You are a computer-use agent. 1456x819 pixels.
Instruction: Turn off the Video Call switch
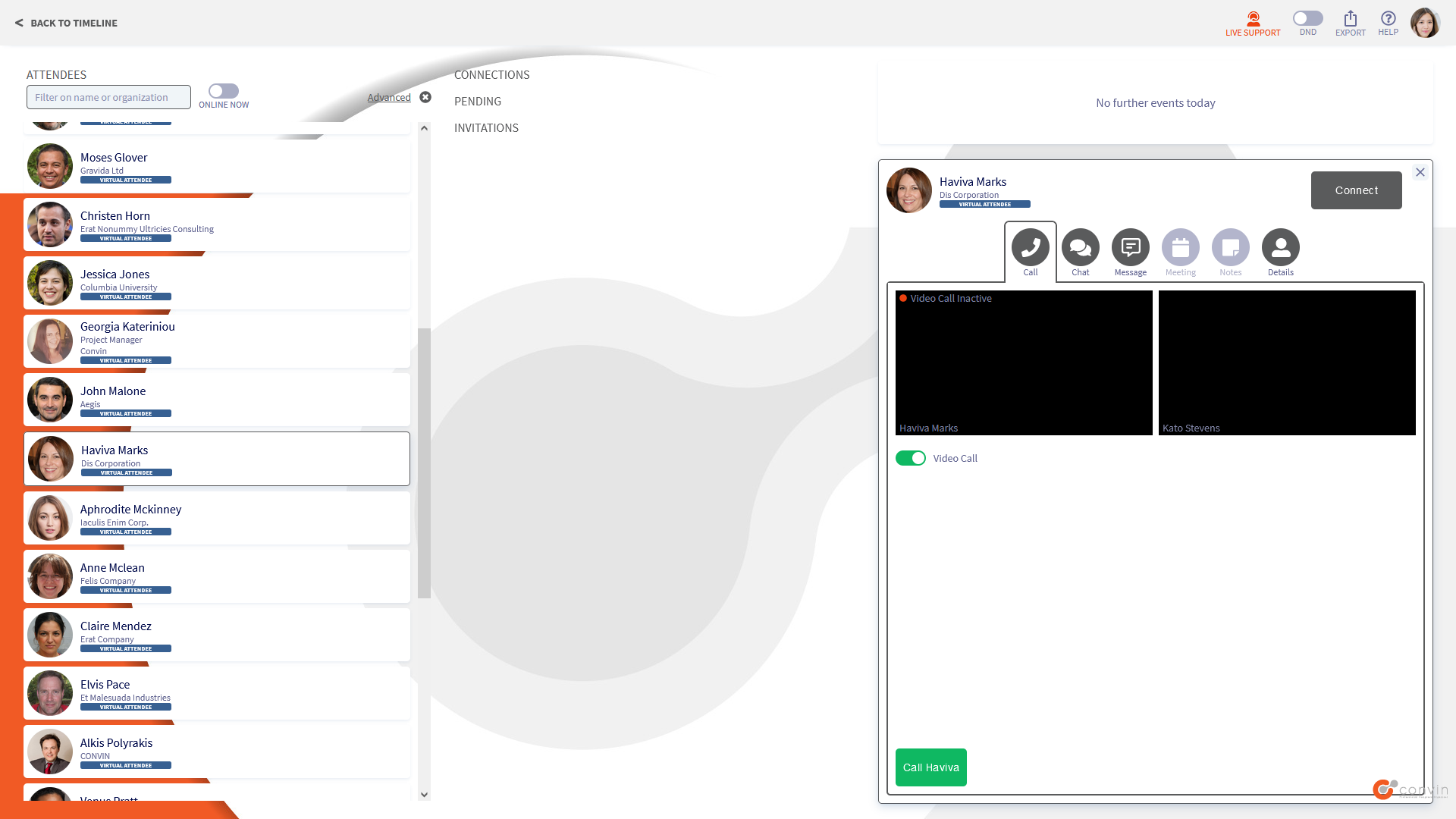(910, 458)
